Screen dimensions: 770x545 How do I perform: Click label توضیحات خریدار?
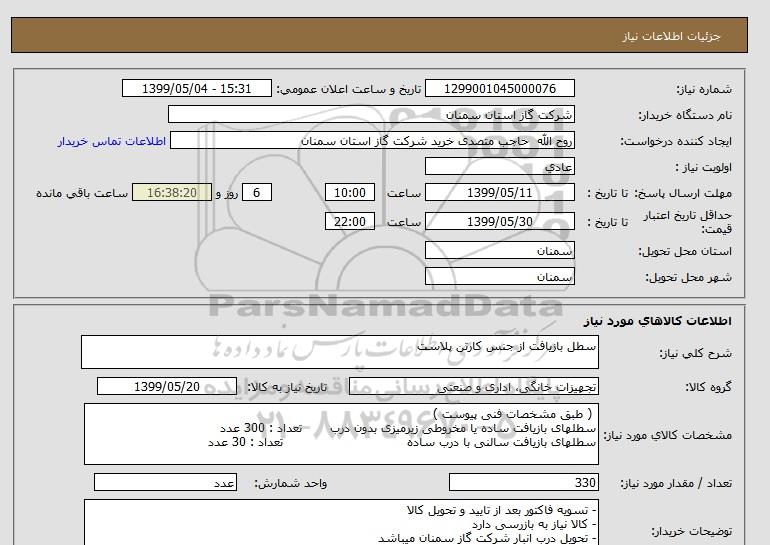tap(692, 532)
